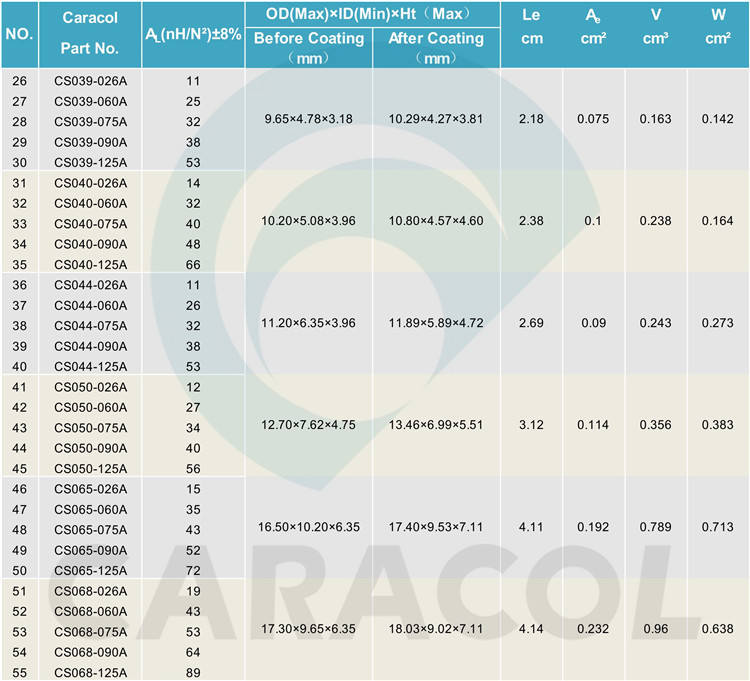Click the Before Coating (mm) header
Screen dimensions: 750x681
pyautogui.click(x=309, y=48)
